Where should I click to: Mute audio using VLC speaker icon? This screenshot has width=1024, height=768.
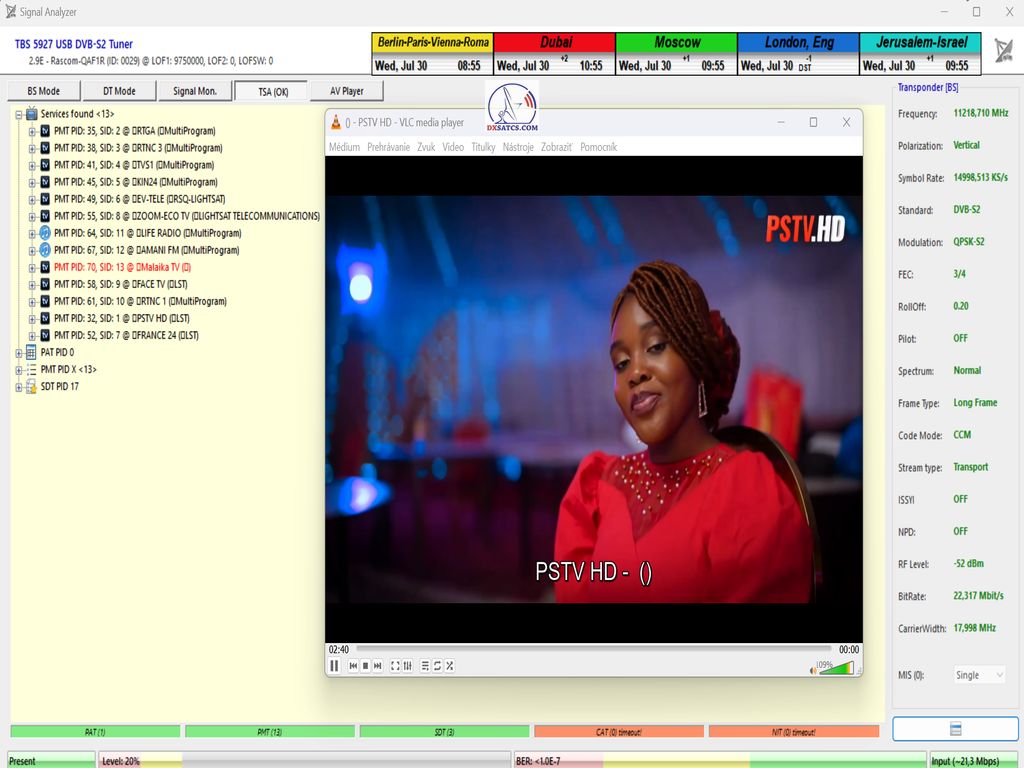tap(813, 670)
